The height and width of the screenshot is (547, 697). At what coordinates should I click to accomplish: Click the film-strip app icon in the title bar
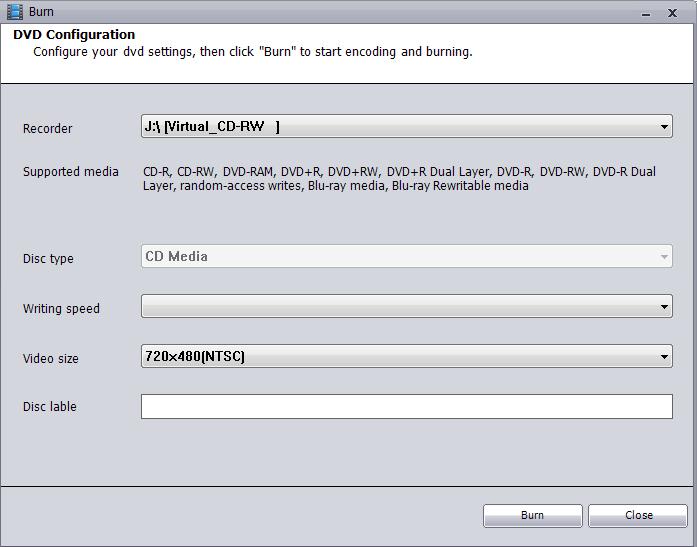(15, 12)
